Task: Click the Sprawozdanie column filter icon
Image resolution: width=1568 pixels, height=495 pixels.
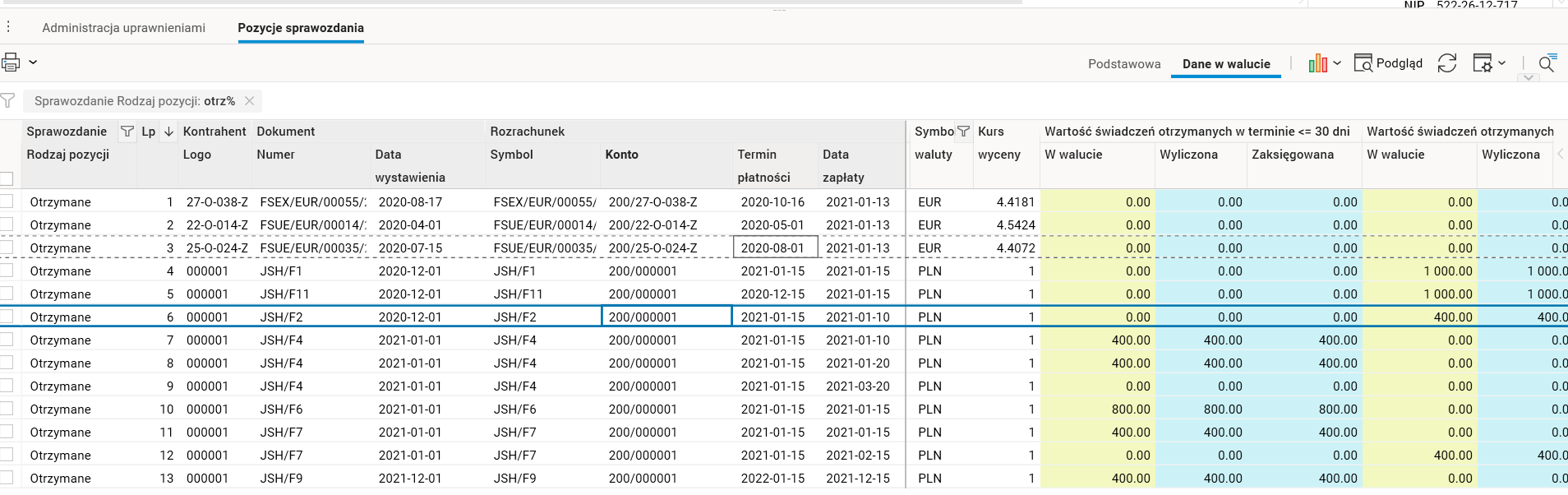Action: (127, 132)
